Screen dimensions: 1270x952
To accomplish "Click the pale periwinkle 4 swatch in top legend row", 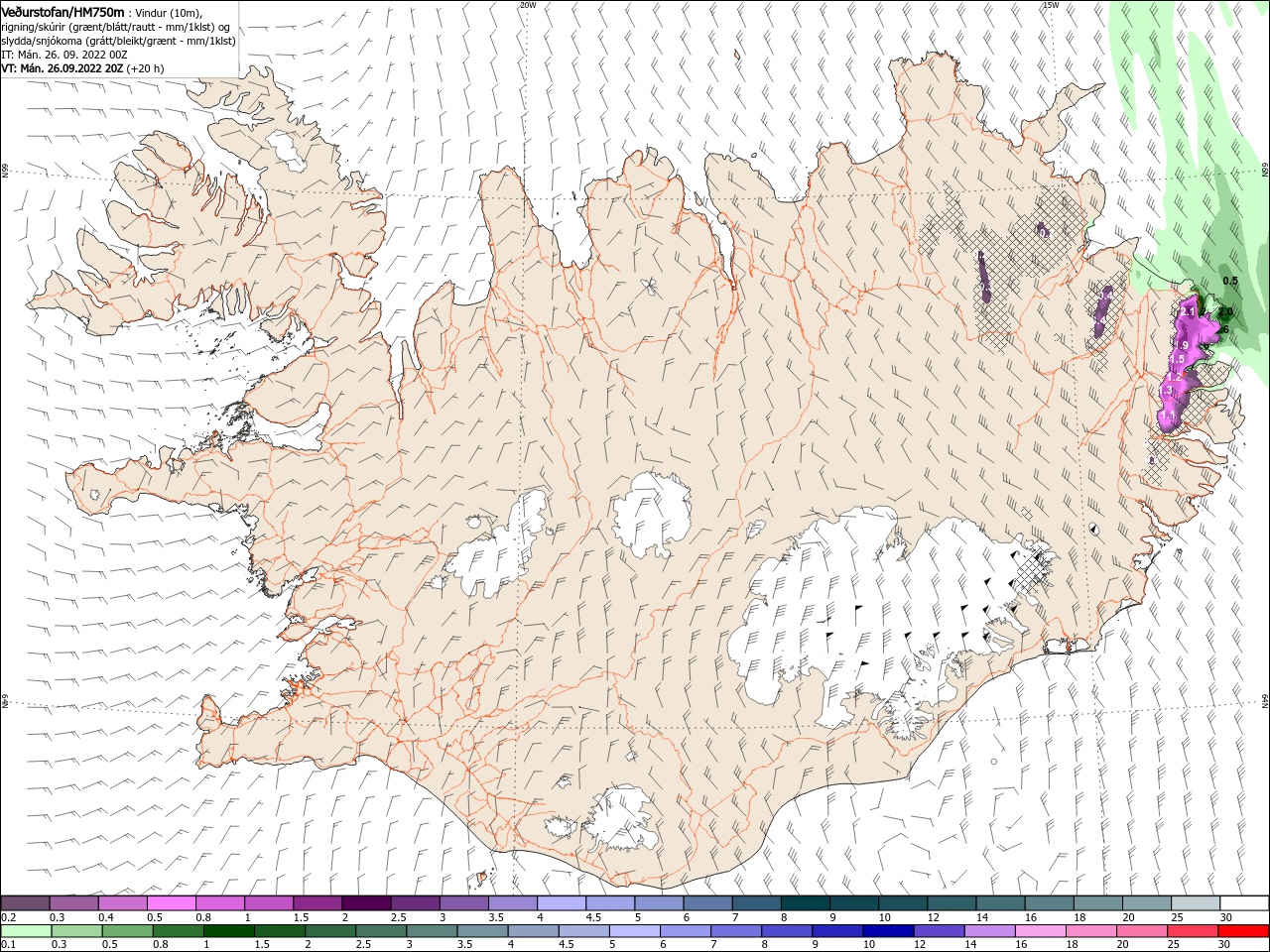I will (562, 903).
